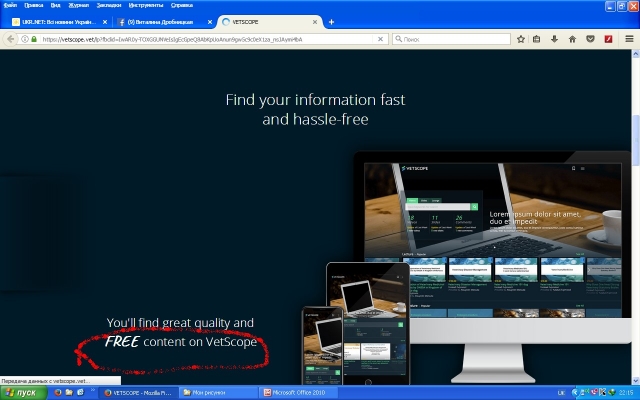Bookmark this page with the star icon

(521, 39)
